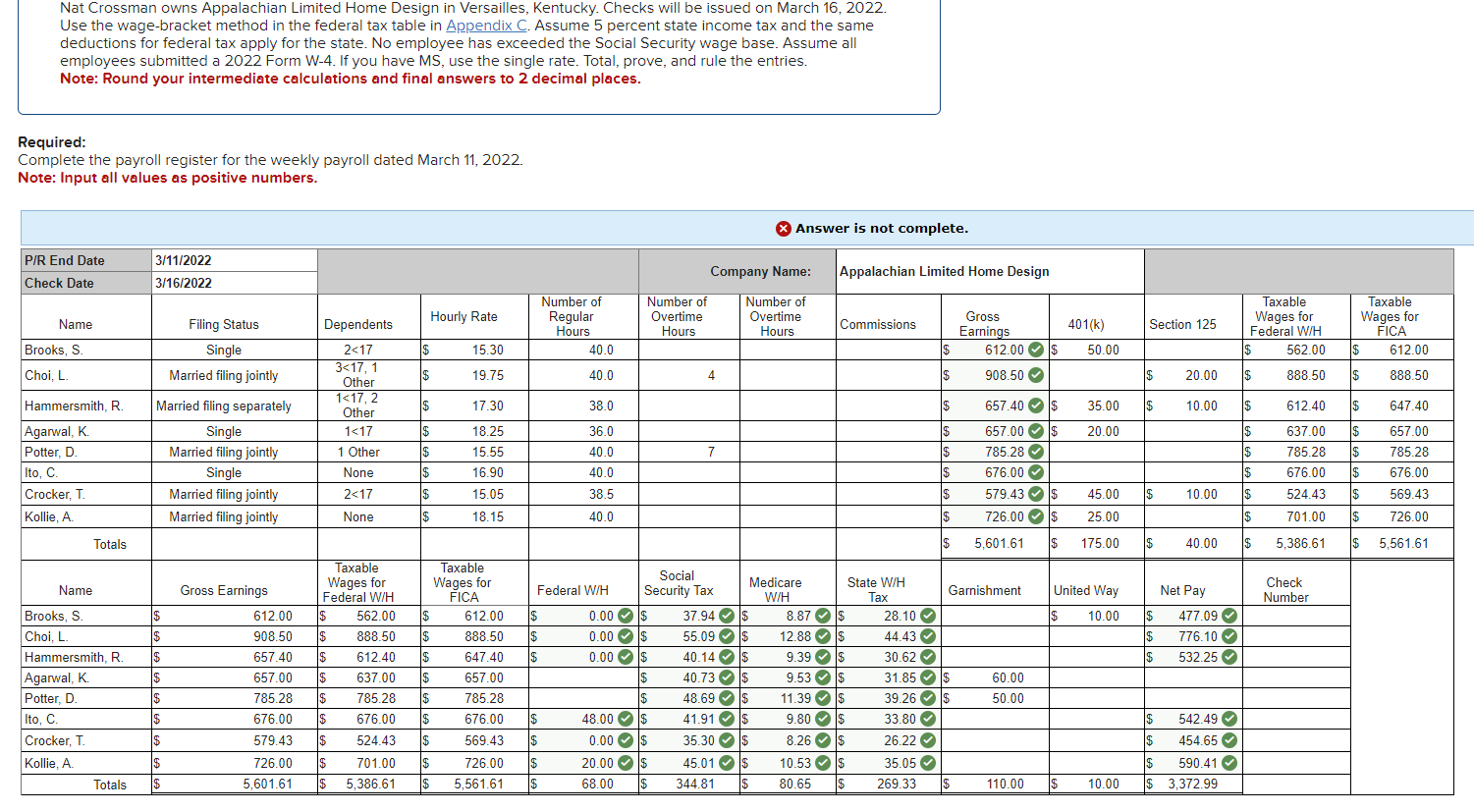
Task: Select the Net Pay total 3,372.99 cell
Action: click(1191, 785)
